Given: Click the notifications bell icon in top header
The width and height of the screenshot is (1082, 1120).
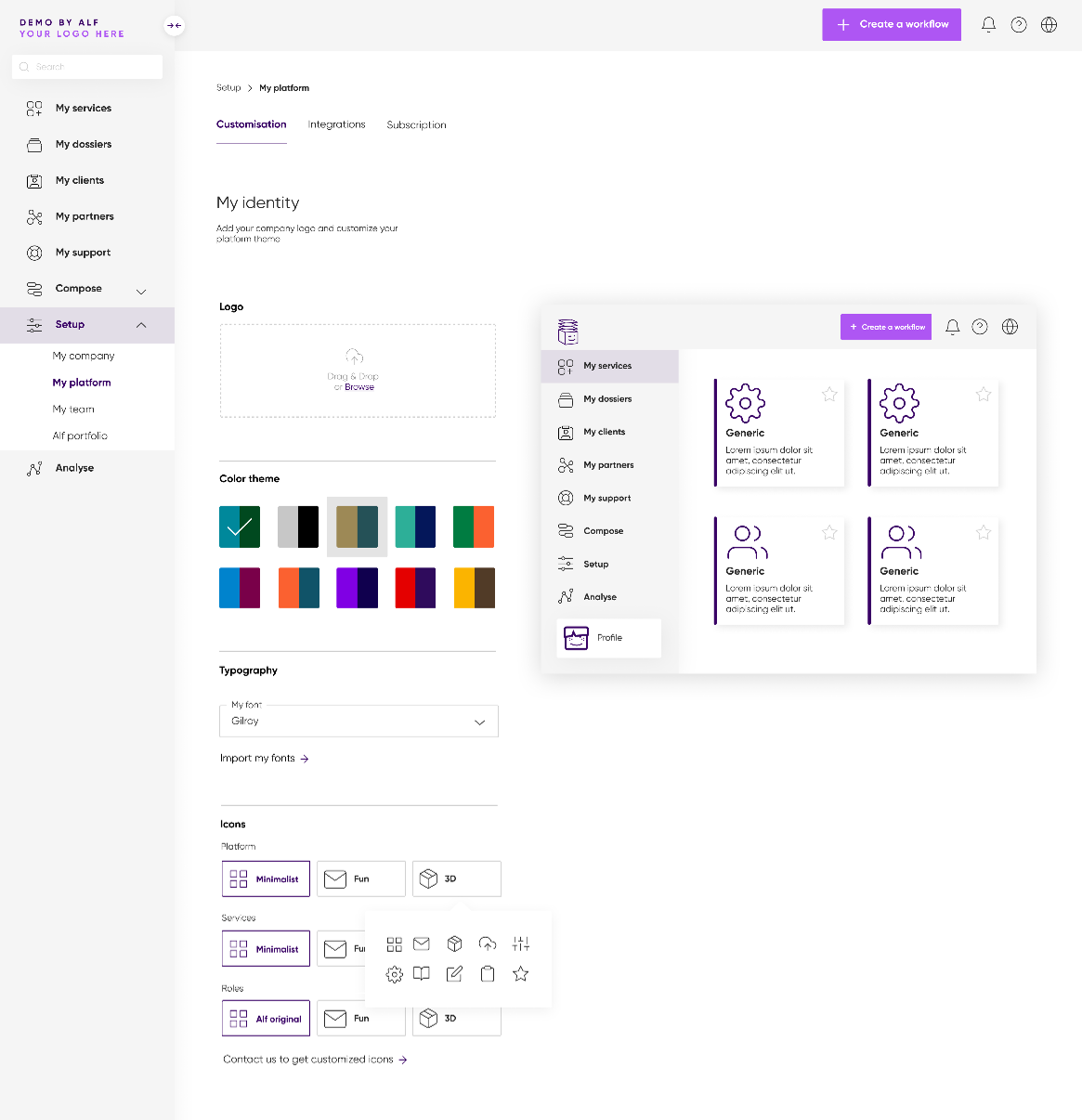Looking at the screenshot, I should pos(988,25).
